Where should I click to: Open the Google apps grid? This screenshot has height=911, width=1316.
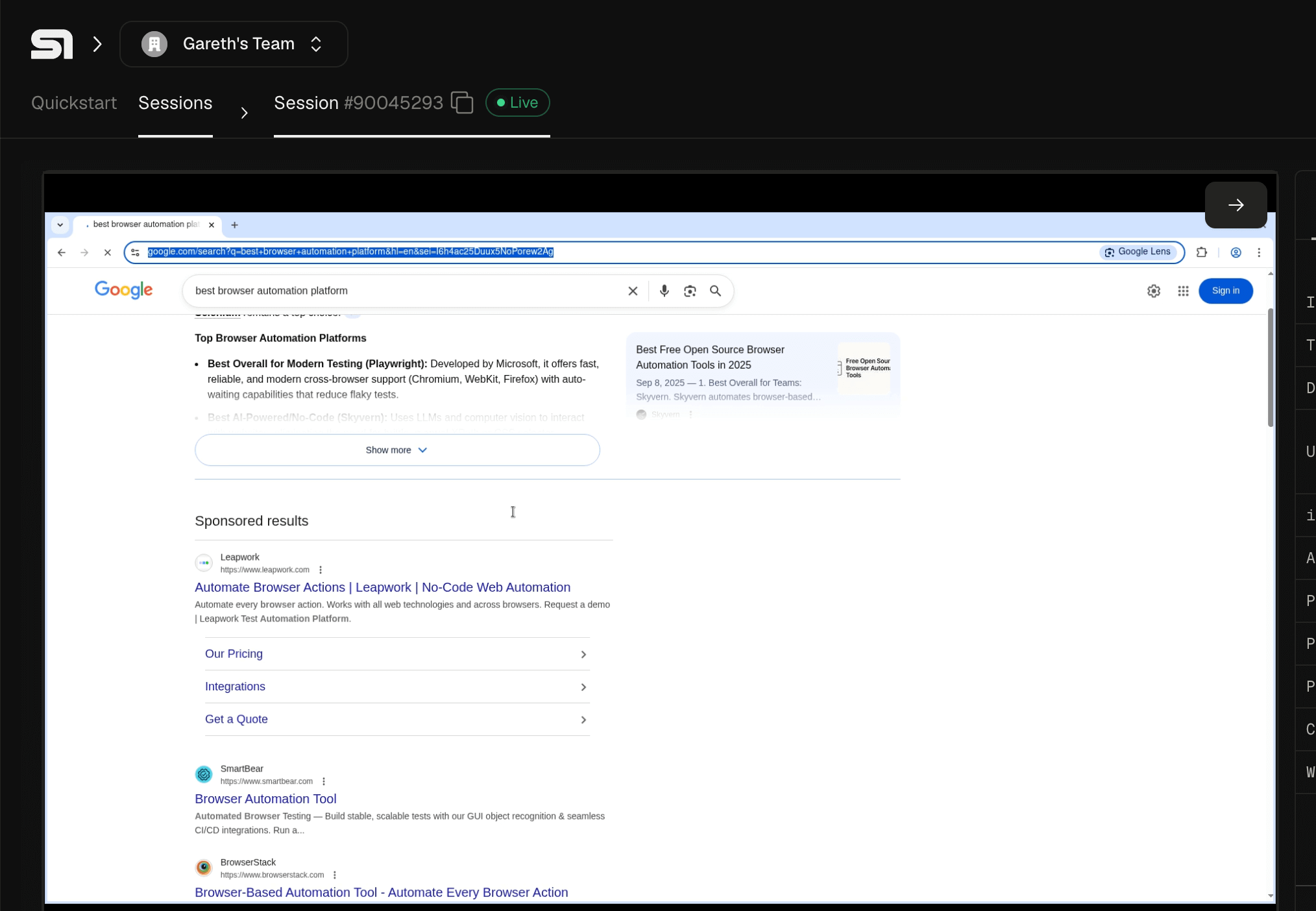click(1183, 291)
